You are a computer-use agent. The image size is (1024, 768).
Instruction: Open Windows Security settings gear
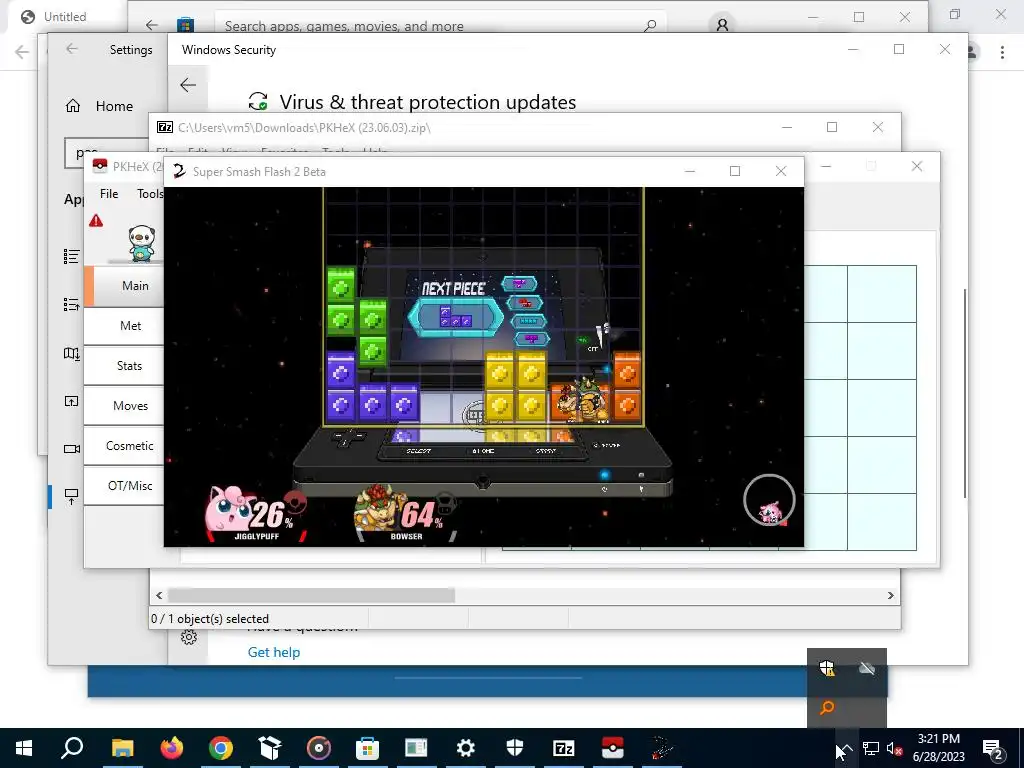pyautogui.click(x=189, y=637)
